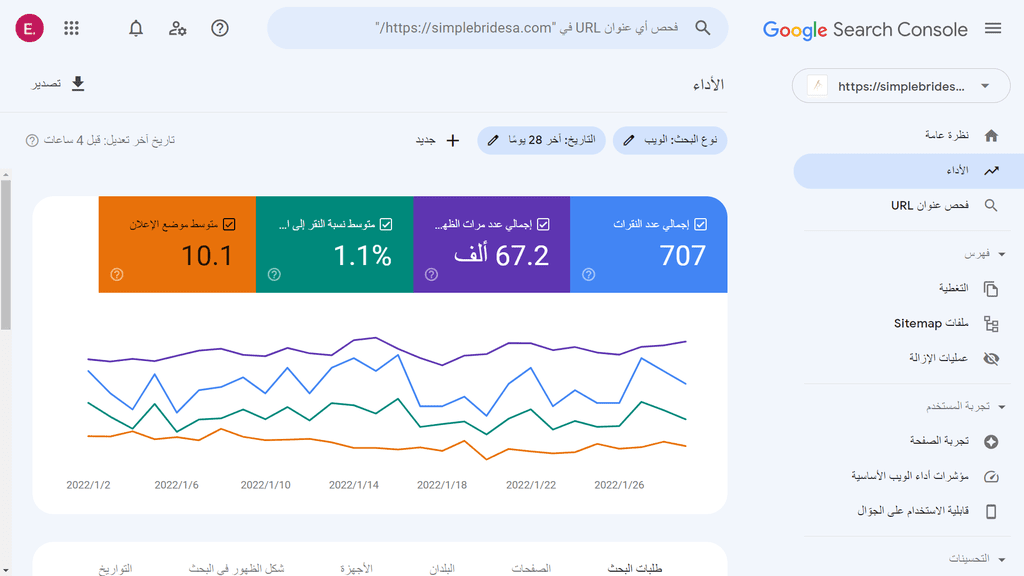Select the blue total clicks card

click(648, 244)
